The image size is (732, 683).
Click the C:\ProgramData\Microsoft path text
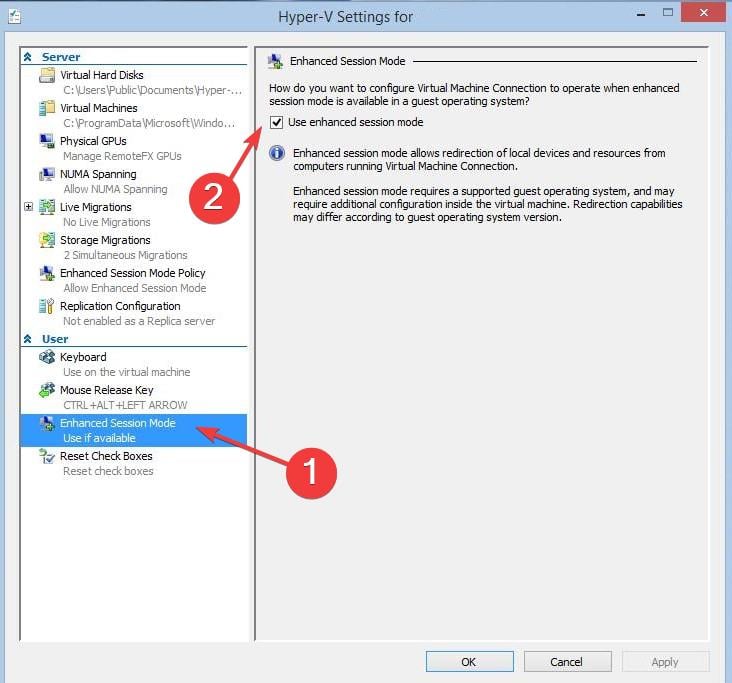(149, 123)
